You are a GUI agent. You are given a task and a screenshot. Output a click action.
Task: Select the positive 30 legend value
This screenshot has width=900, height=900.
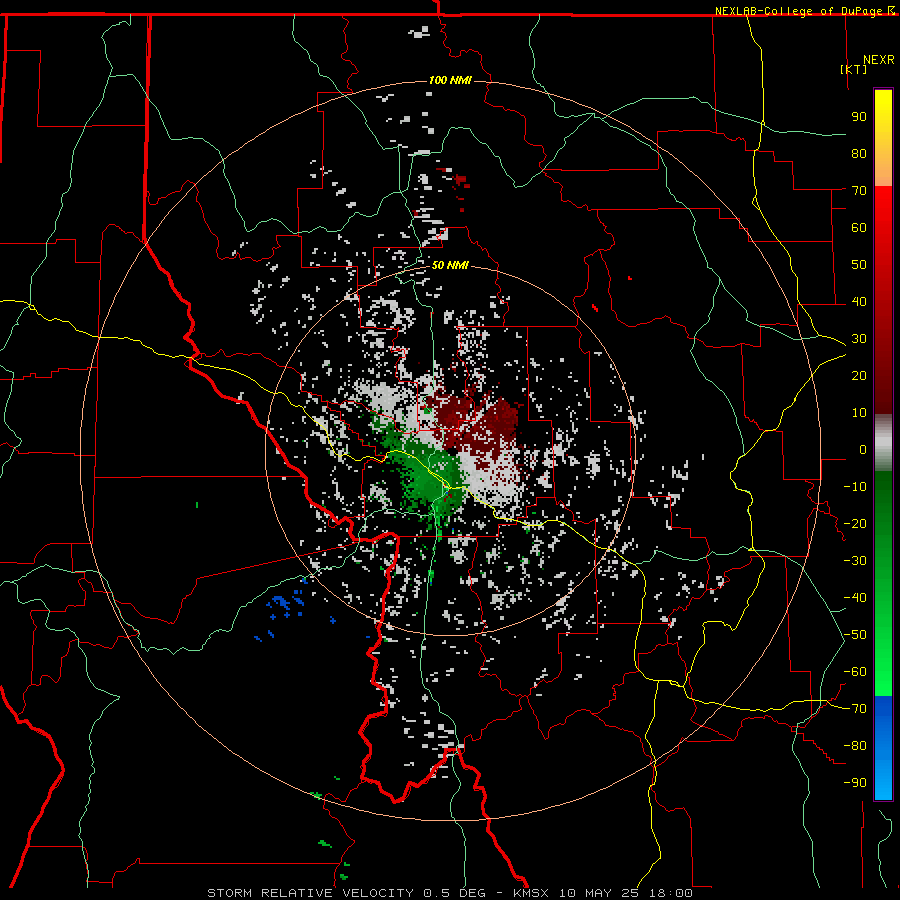[x=859, y=339]
